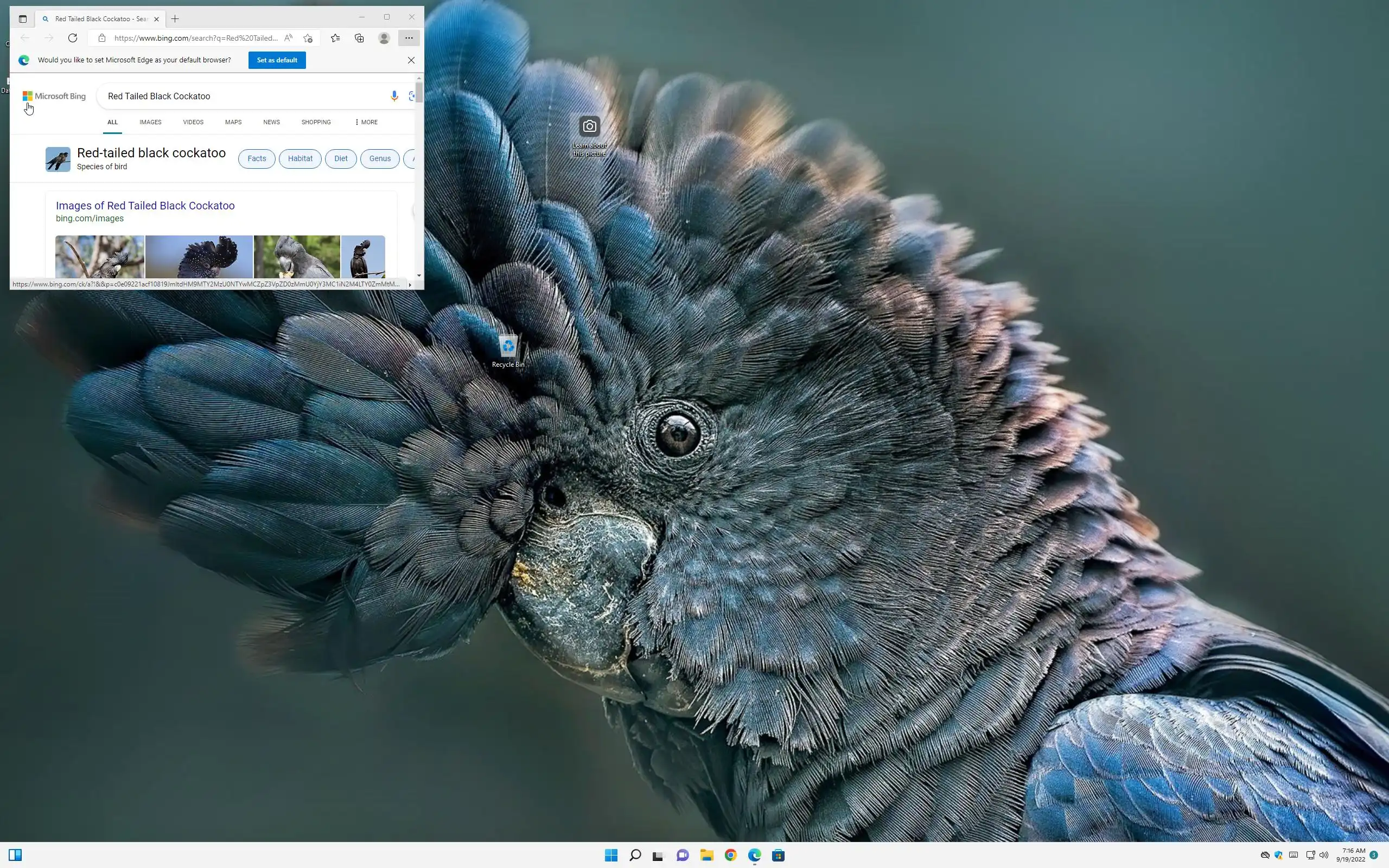This screenshot has width=1389, height=868.
Task: Open the second cockatoo image thumbnail
Action: (199, 256)
